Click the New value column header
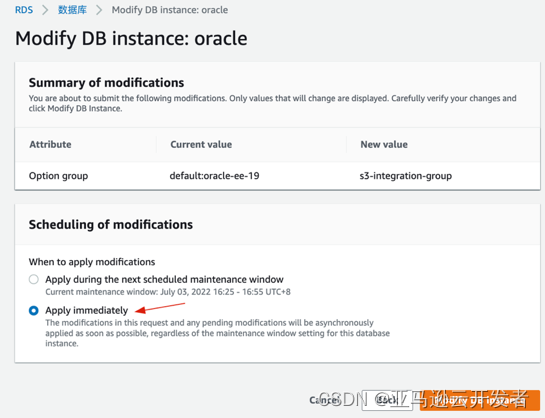 (x=384, y=145)
